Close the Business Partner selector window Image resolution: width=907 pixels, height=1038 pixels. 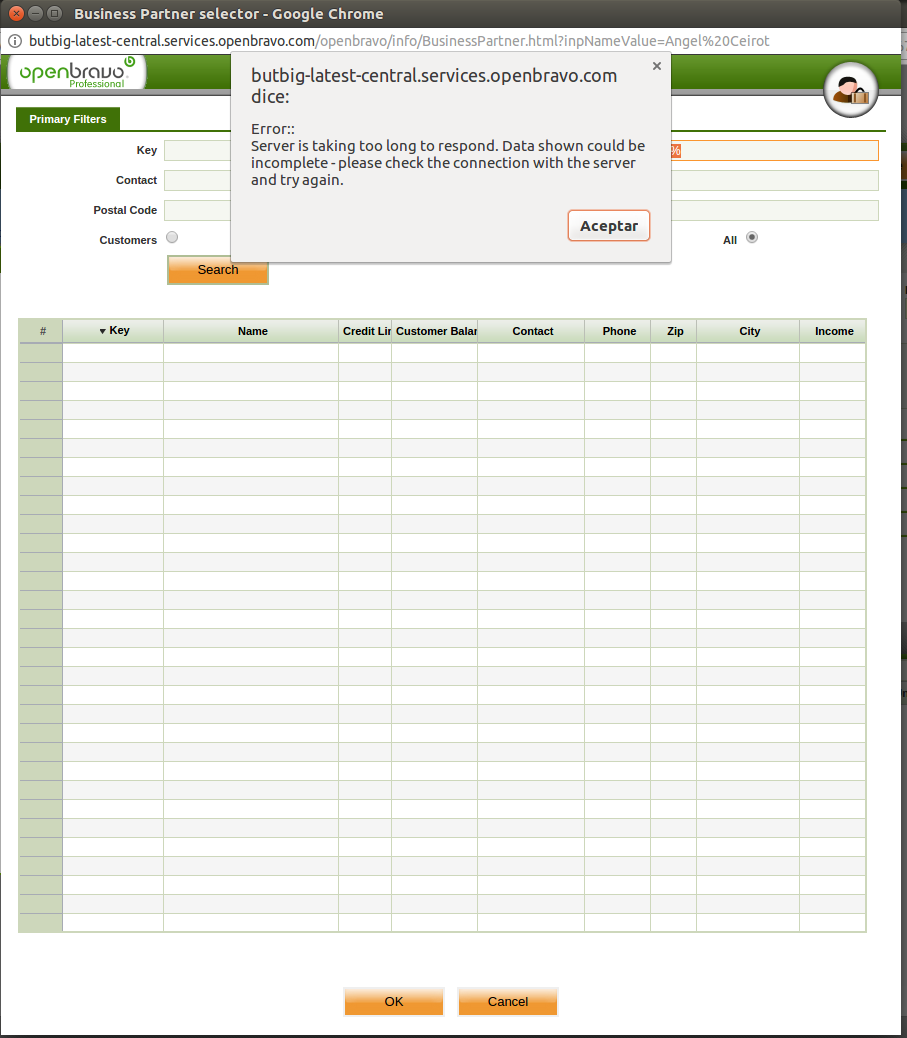point(17,13)
